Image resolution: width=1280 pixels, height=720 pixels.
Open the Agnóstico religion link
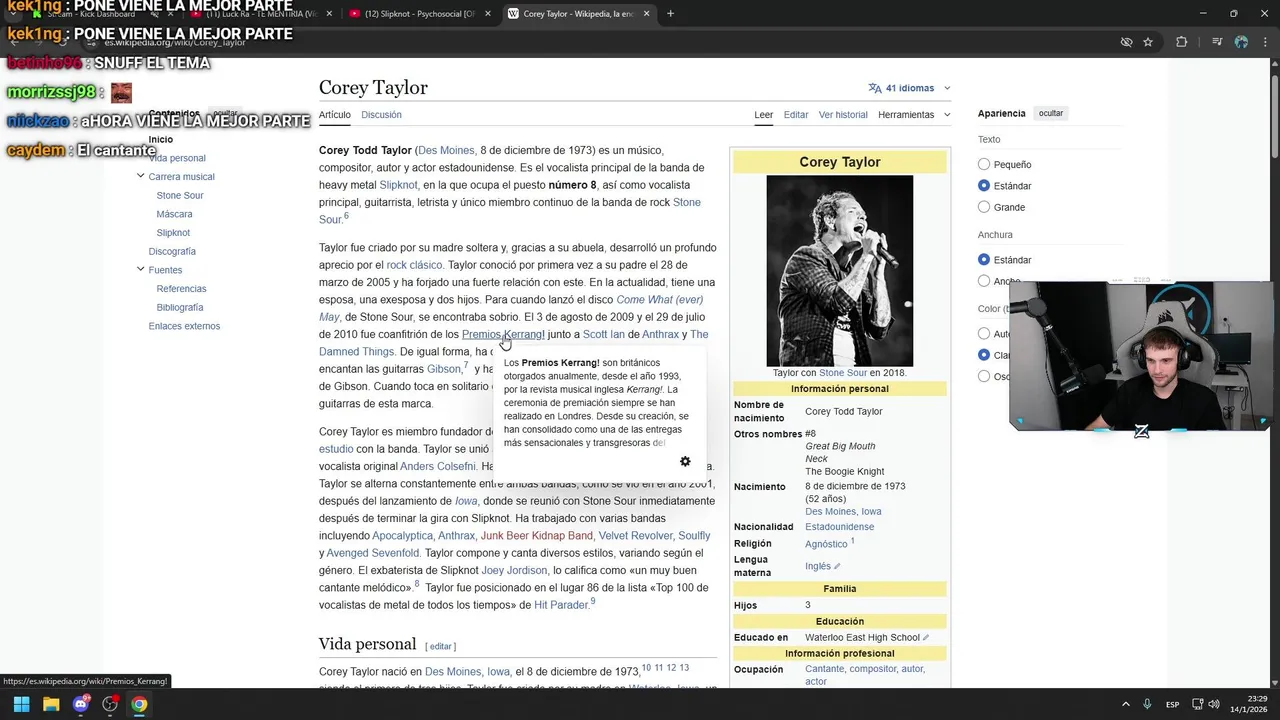(826, 544)
